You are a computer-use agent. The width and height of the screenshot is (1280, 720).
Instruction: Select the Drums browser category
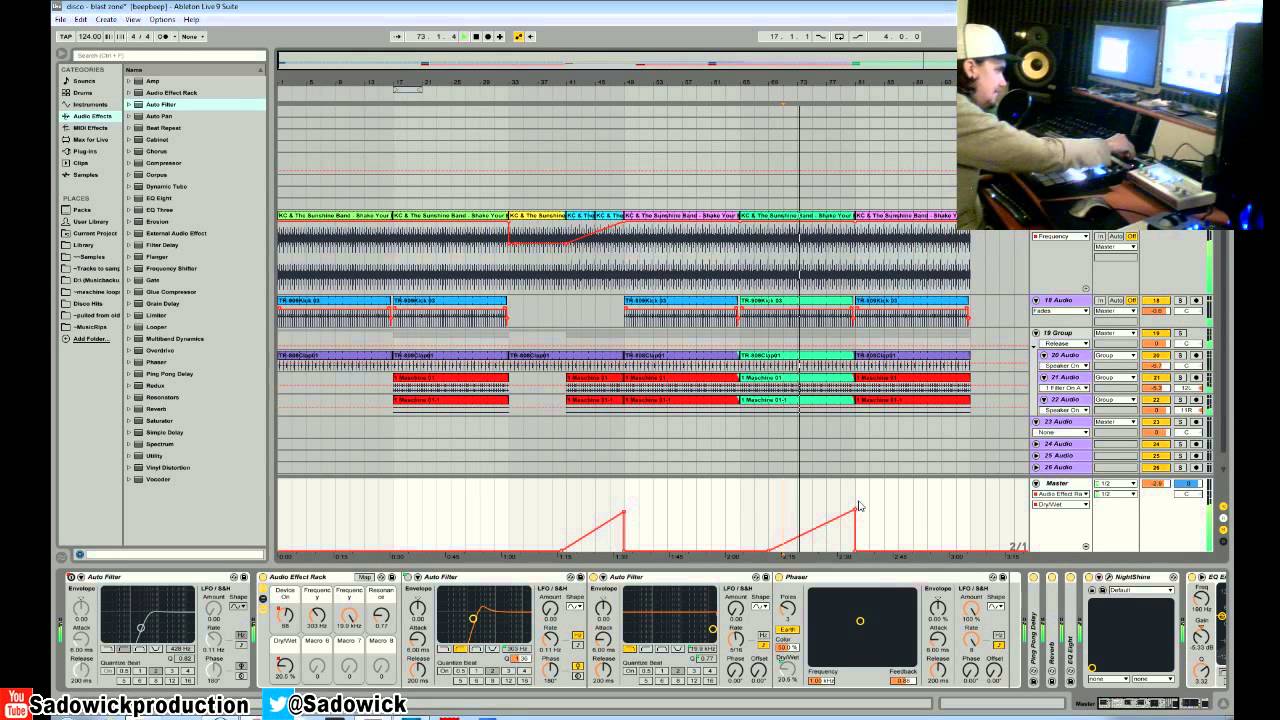[83, 92]
